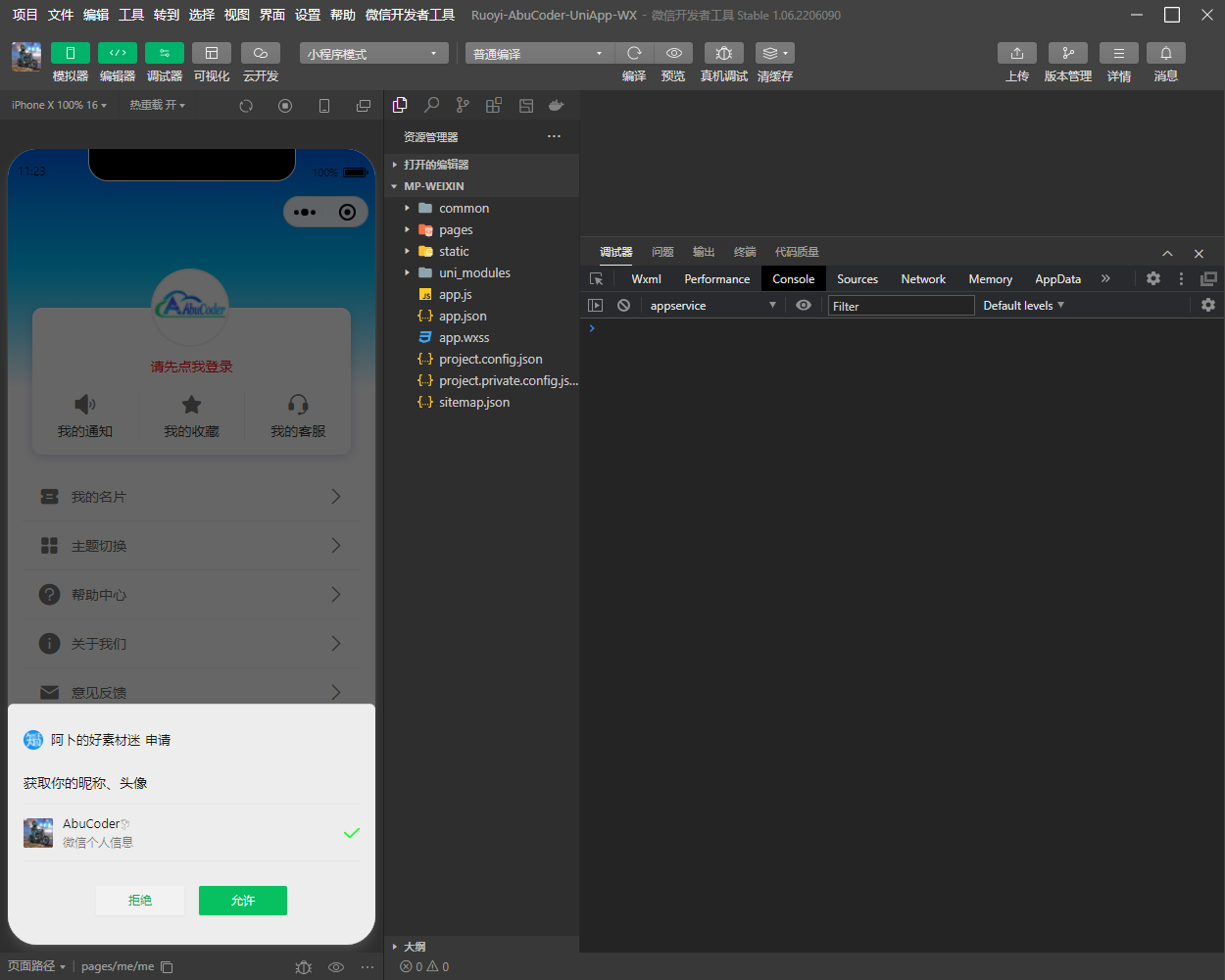Open the appservice context dropdown

(x=712, y=305)
